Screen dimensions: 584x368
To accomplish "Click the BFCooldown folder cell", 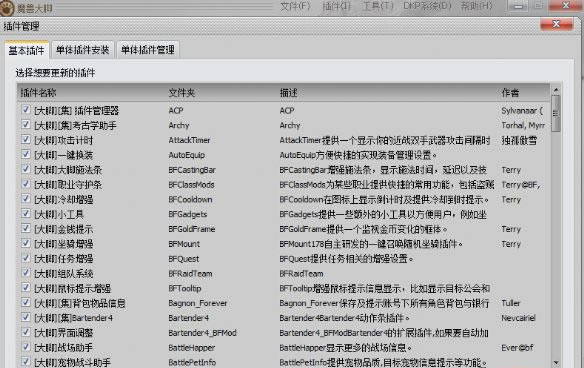I will click(x=190, y=200).
